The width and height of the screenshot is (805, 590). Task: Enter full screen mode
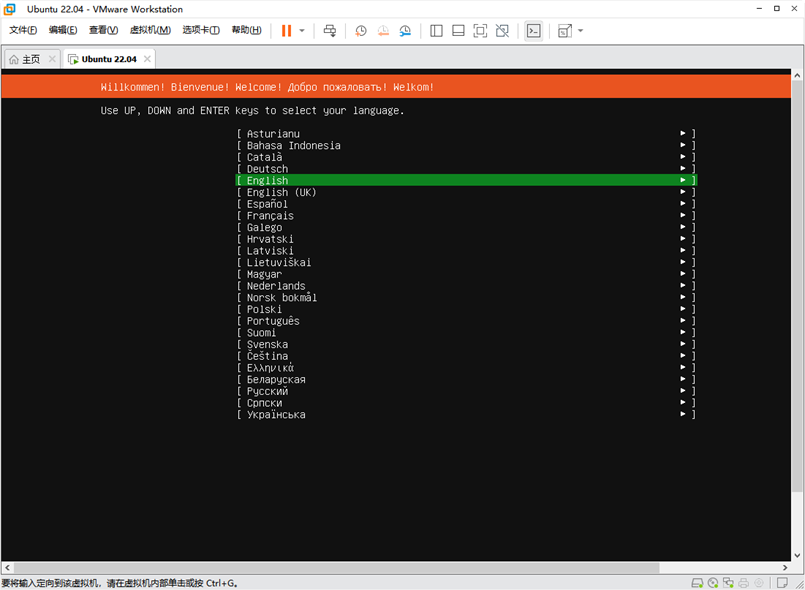[x=480, y=31]
